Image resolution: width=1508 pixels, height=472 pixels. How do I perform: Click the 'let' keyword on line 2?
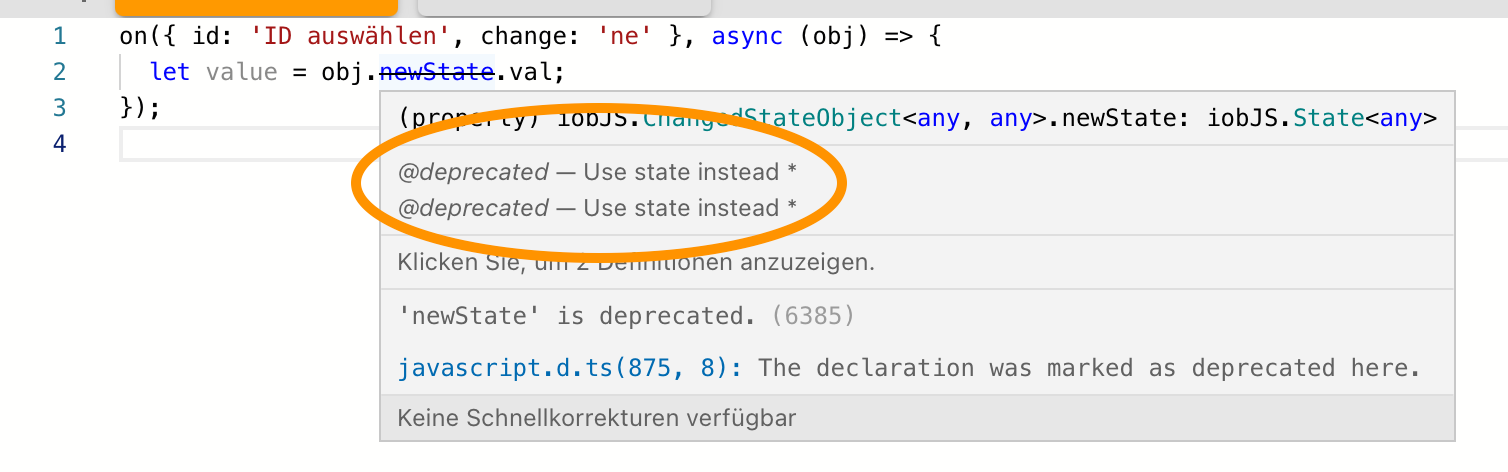(169, 72)
